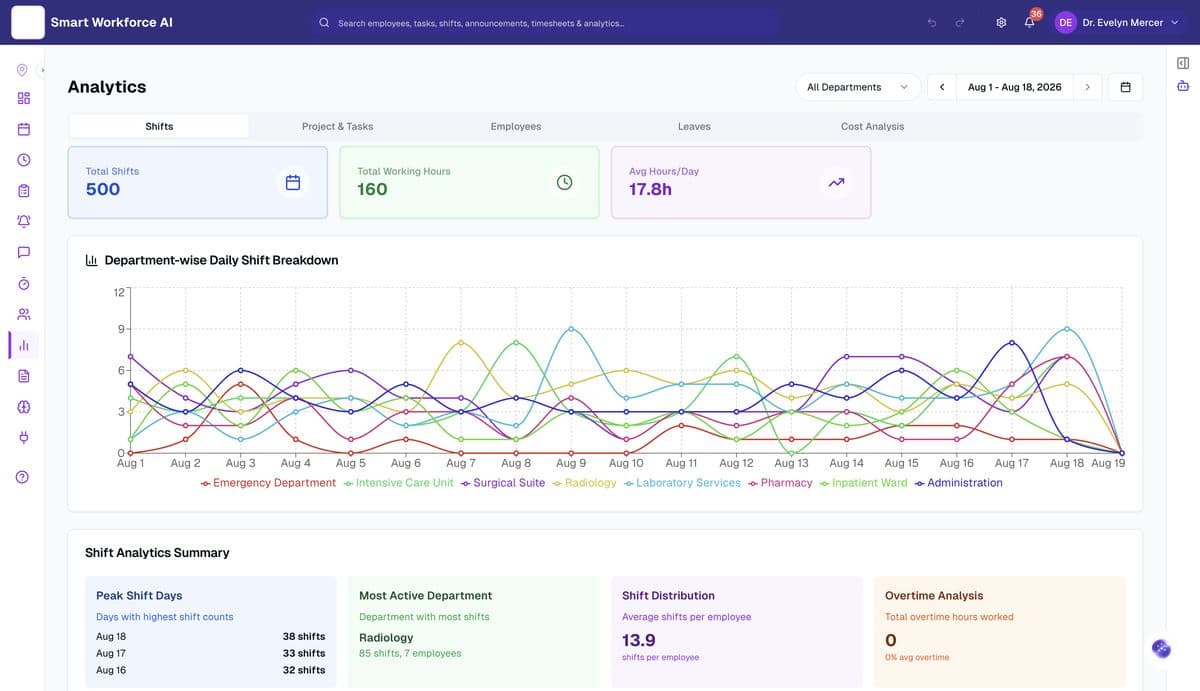The height and width of the screenshot is (691, 1200).
Task: Switch to the Project & Tasks tab
Action: (x=338, y=126)
